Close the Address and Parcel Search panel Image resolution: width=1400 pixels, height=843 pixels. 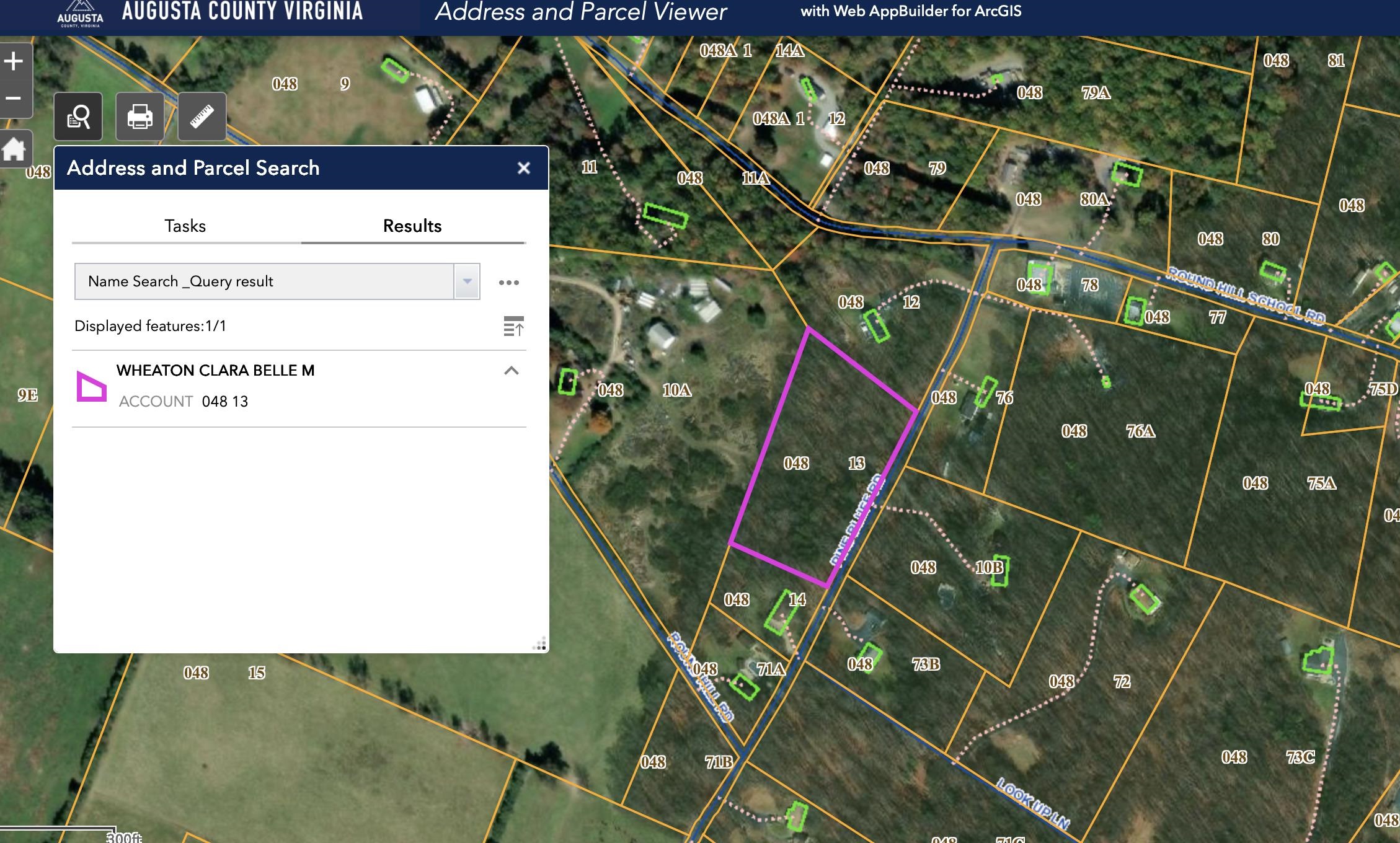tap(523, 167)
